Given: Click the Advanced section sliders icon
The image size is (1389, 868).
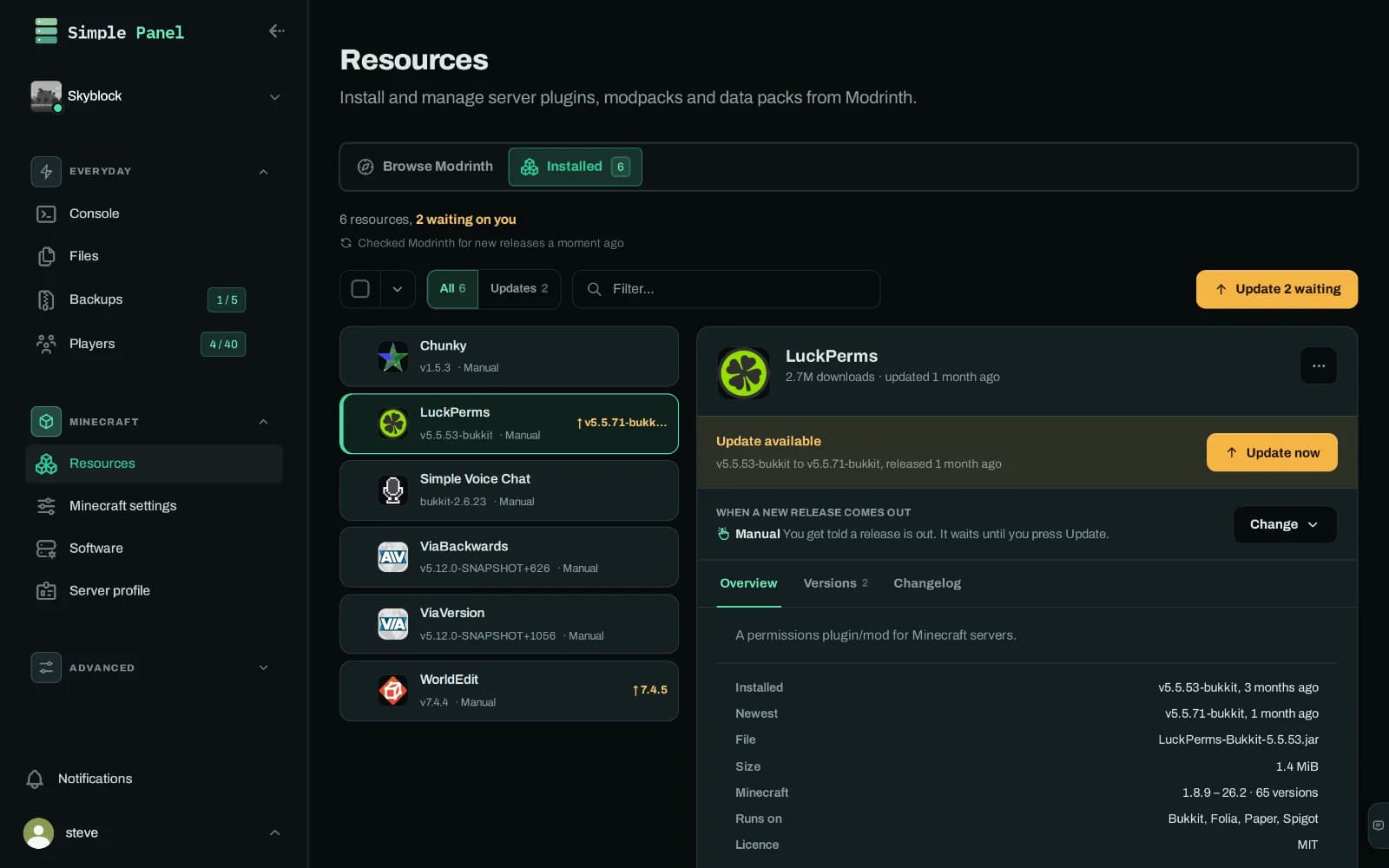Looking at the screenshot, I should click(46, 667).
